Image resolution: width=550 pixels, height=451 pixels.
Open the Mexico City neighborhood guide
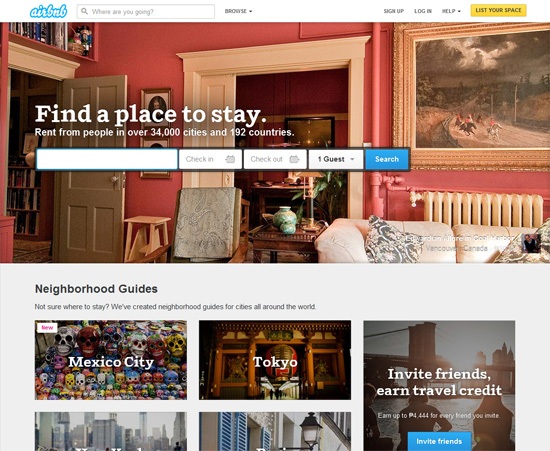[x=111, y=360]
